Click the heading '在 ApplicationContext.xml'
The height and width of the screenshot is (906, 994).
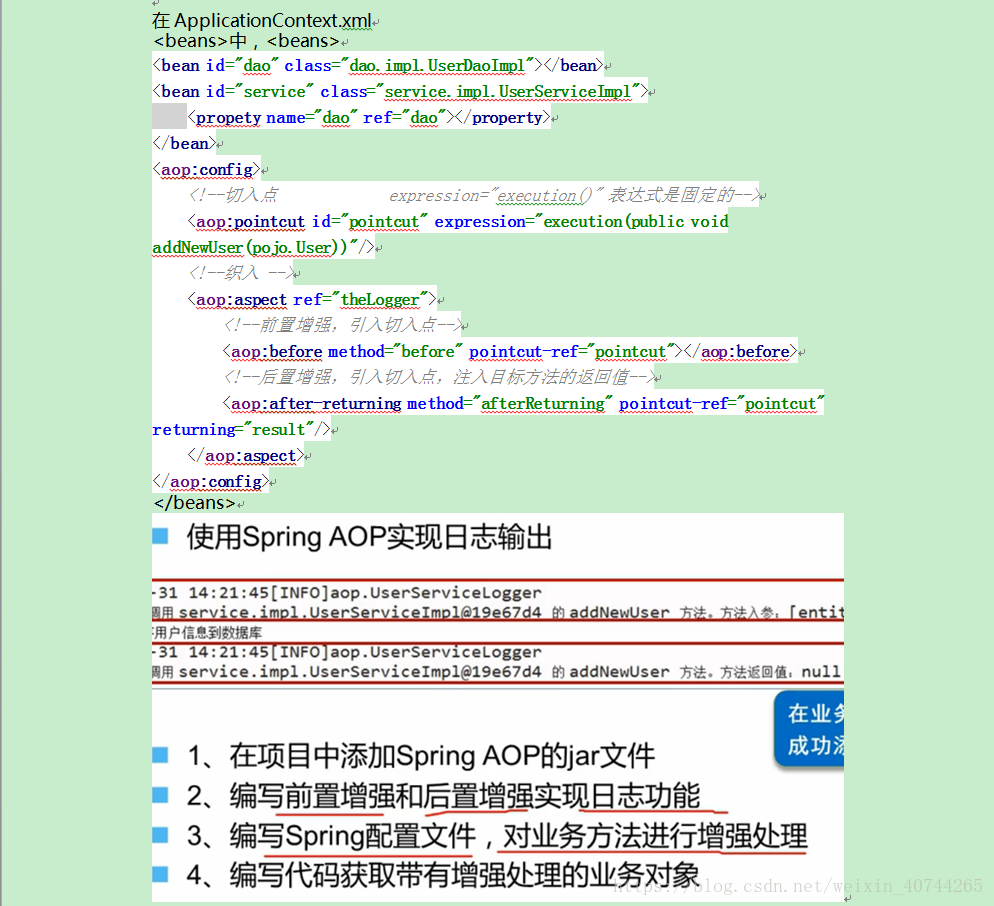click(x=262, y=20)
